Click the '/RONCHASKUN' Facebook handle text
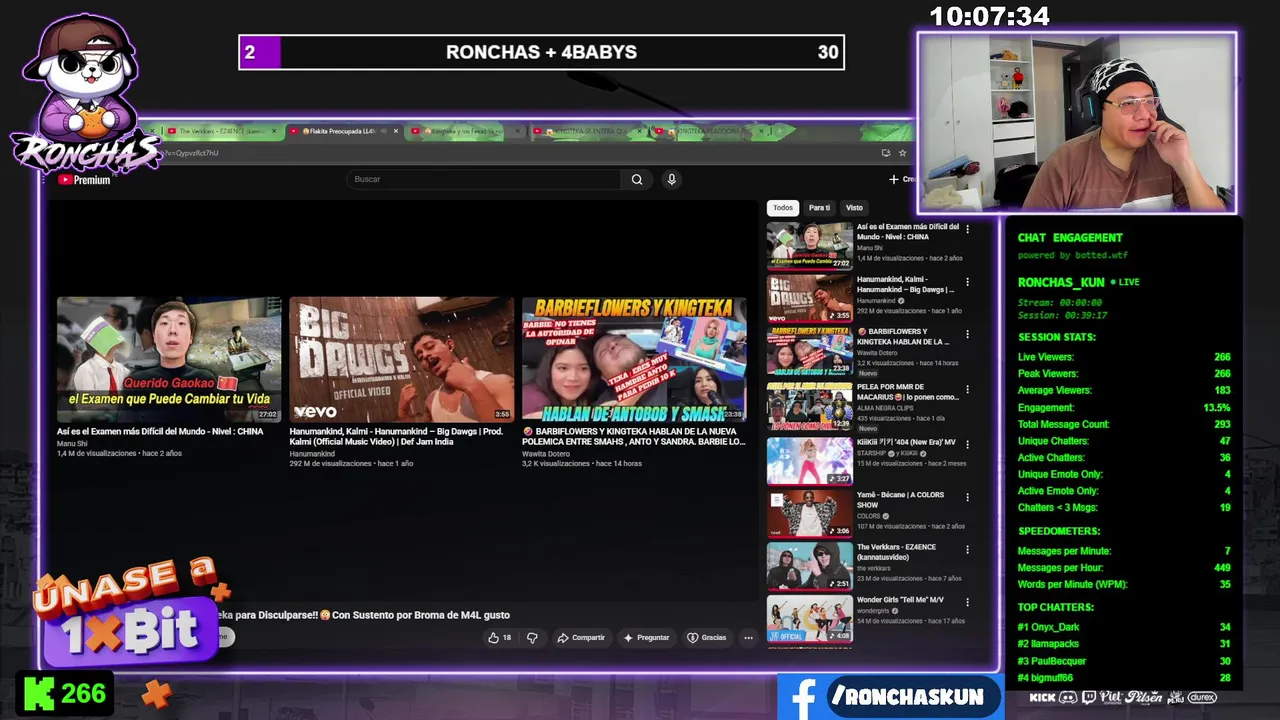 click(908, 697)
